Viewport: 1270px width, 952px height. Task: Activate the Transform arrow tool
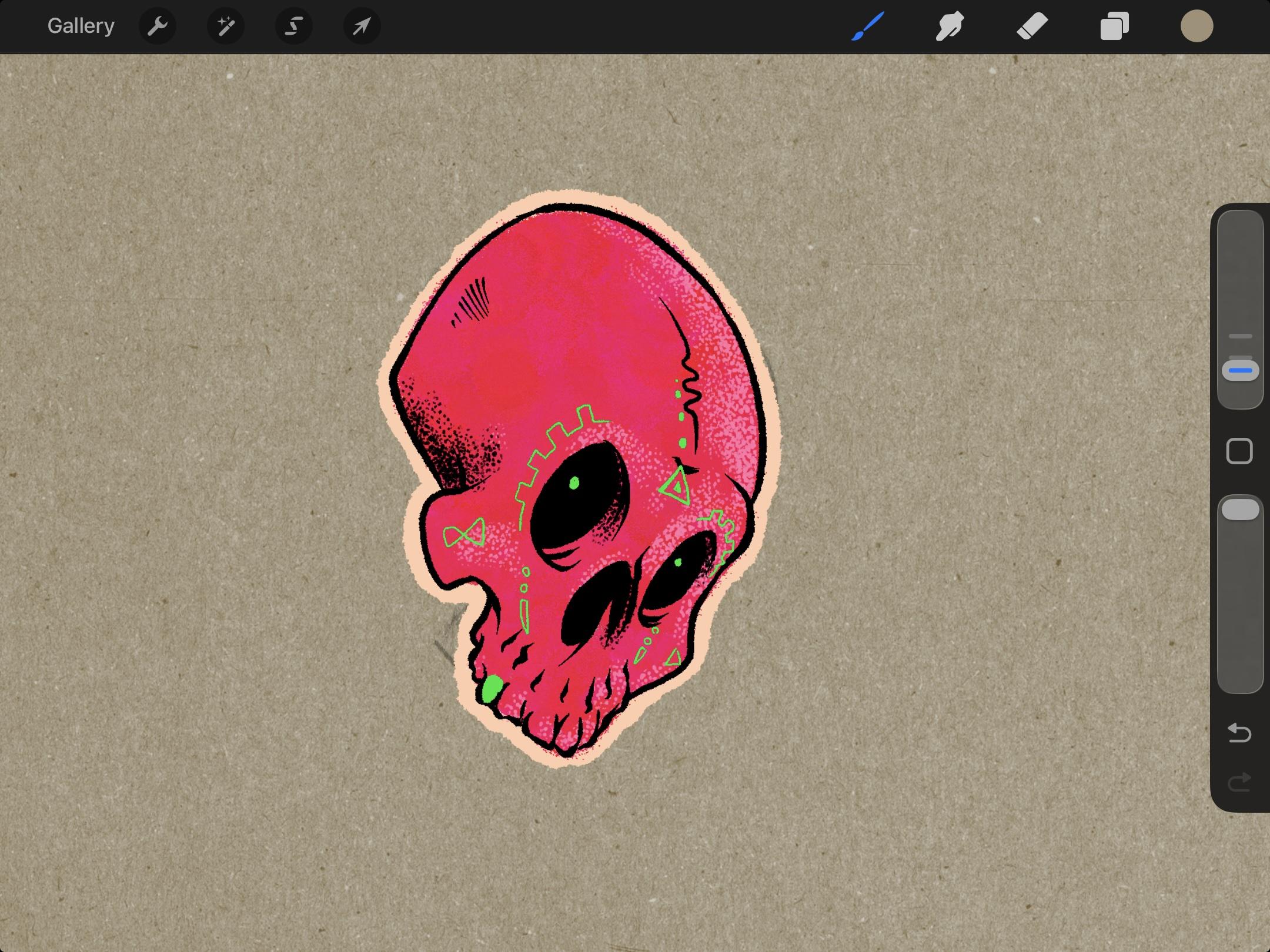coord(362,26)
